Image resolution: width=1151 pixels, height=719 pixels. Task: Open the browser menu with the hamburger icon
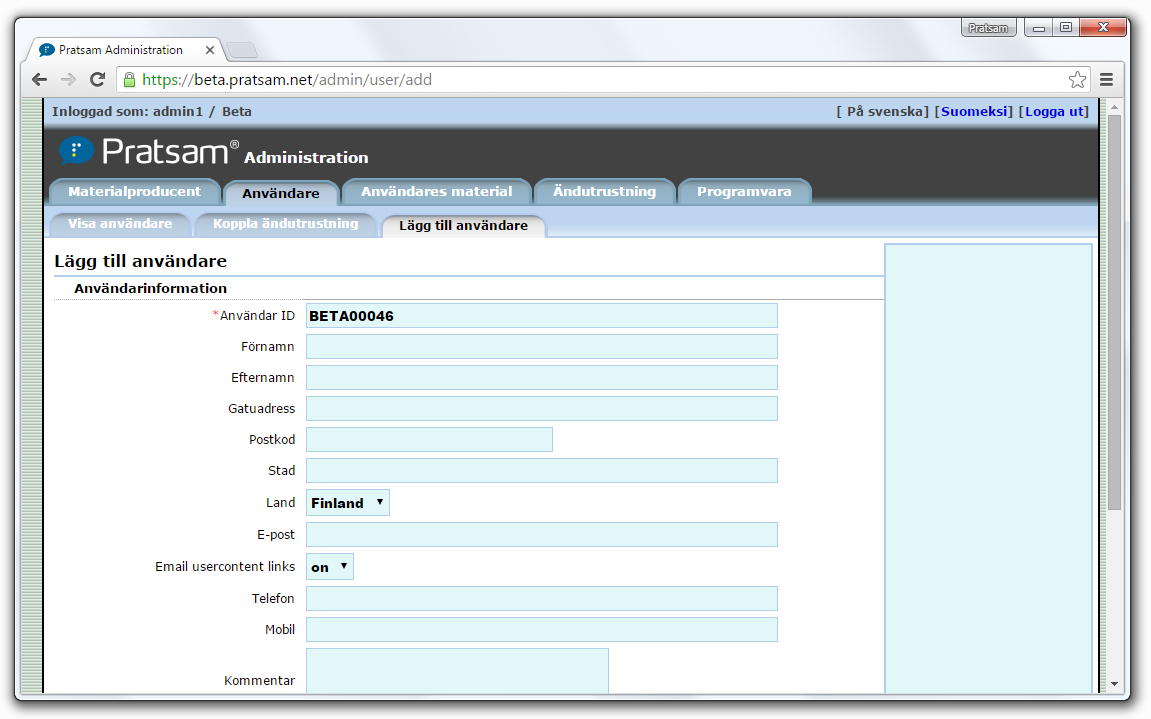[x=1106, y=78]
